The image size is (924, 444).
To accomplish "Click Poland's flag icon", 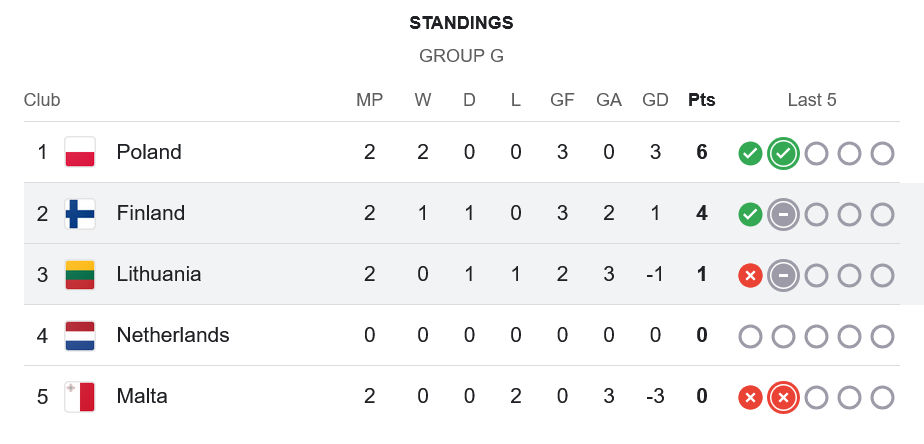I will 80,152.
